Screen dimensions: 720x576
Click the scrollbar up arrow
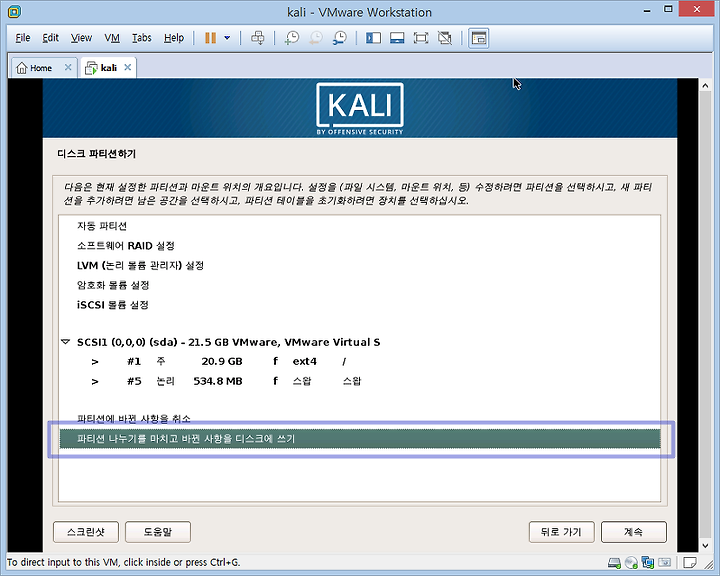tap(705, 85)
